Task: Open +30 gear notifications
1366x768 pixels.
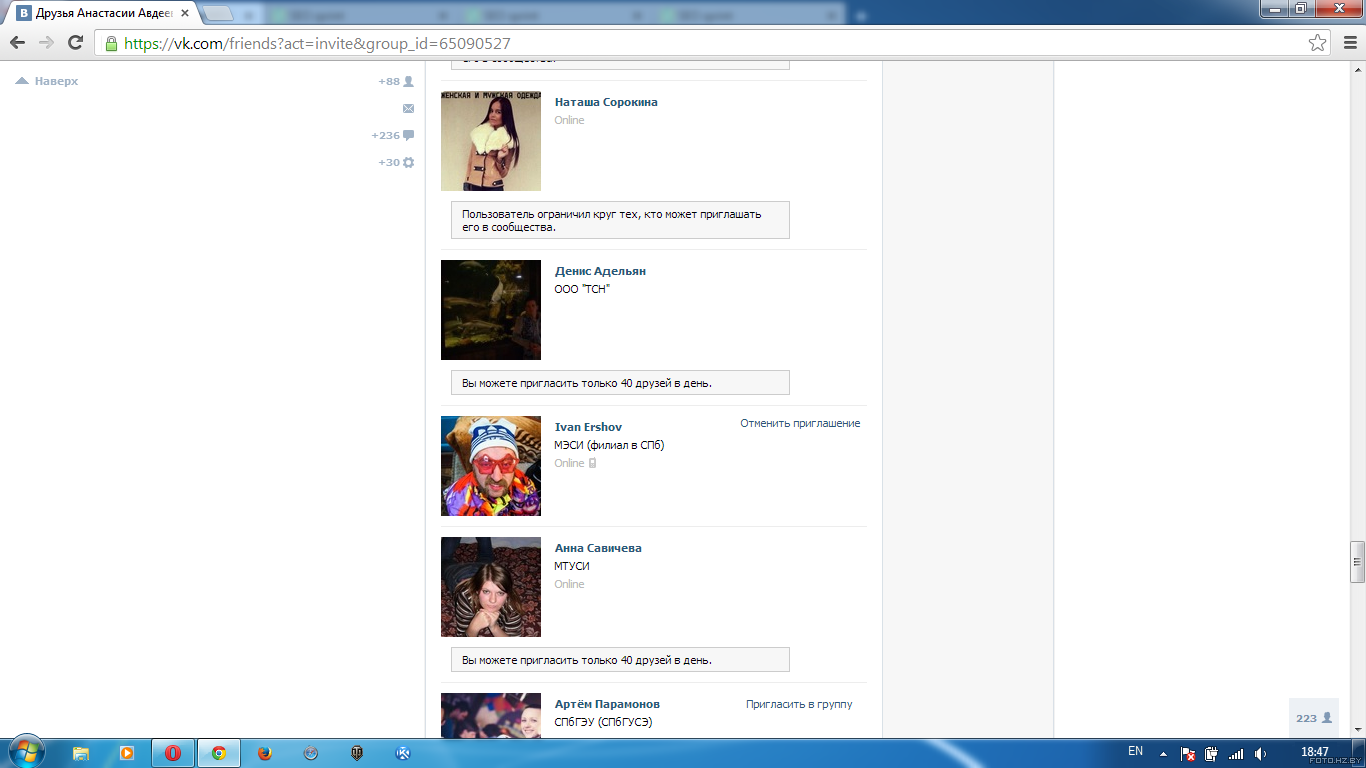Action: coord(396,162)
